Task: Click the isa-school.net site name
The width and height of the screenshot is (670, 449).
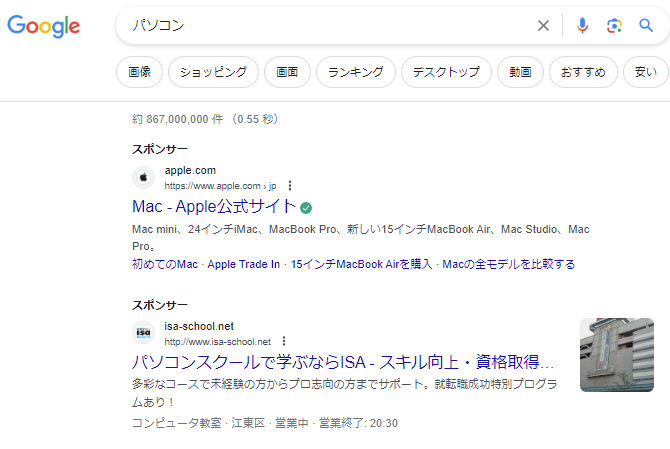Action: coord(199,326)
